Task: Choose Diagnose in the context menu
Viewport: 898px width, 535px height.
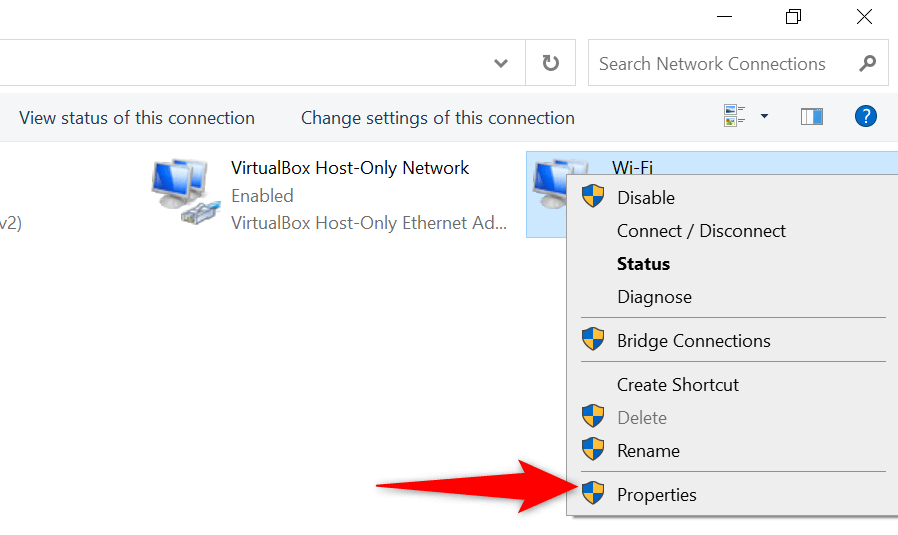Action: click(654, 297)
